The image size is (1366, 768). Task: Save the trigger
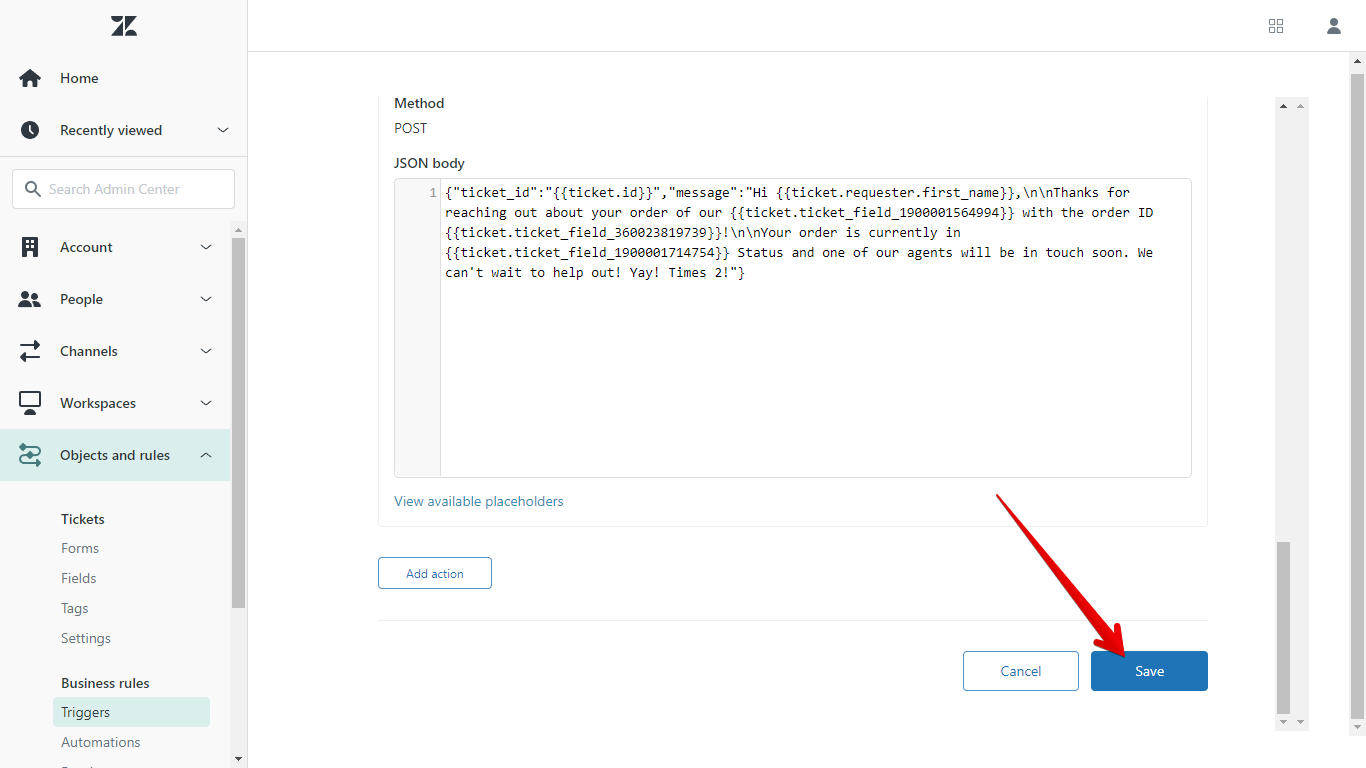click(1149, 671)
